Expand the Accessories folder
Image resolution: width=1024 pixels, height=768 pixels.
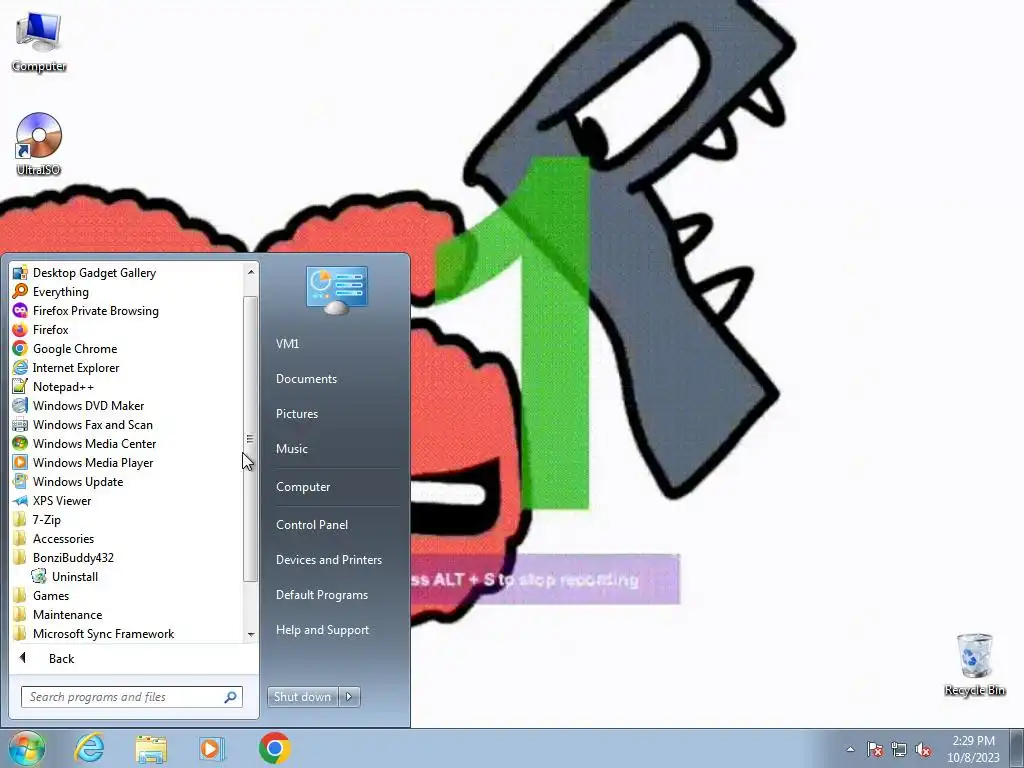[x=54, y=539]
